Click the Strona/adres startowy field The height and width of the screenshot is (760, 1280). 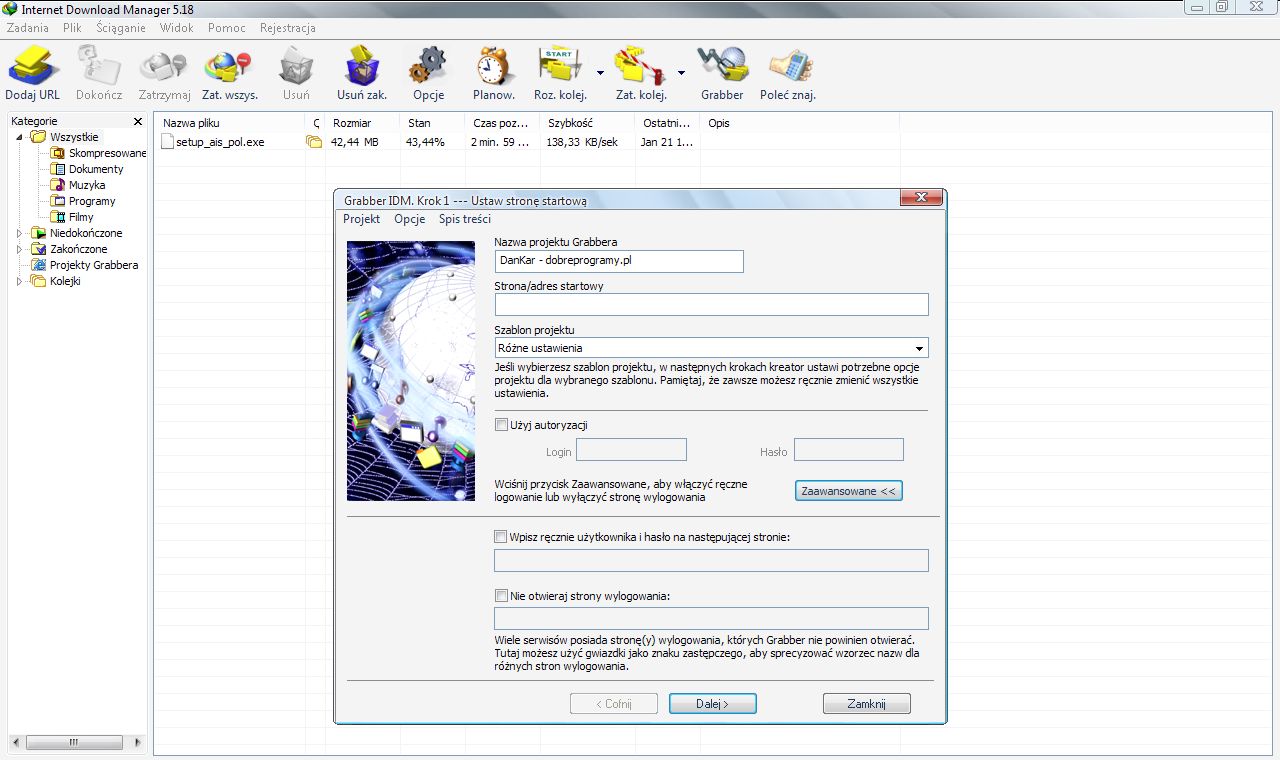(711, 305)
